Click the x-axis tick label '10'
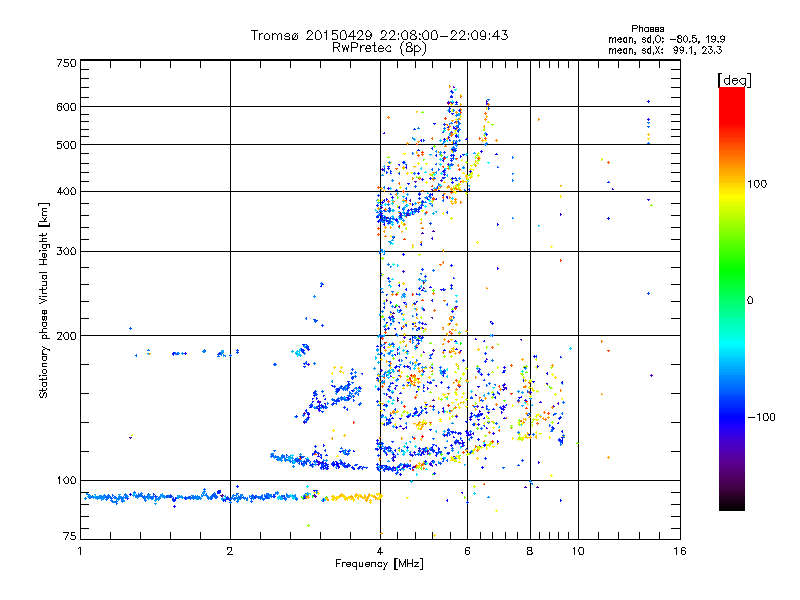Viewport: 800px width, 600px height. pos(578,551)
